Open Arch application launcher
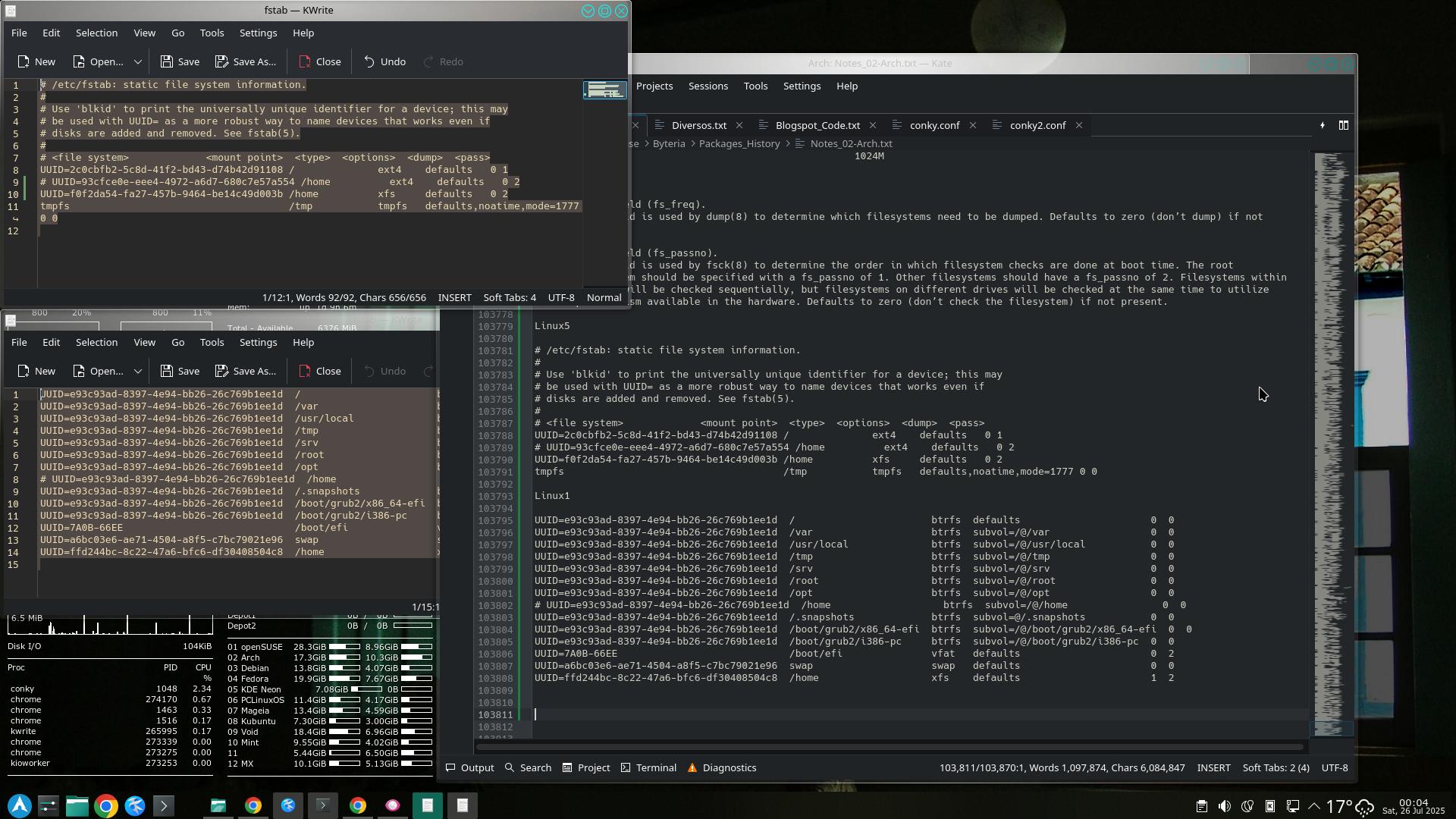1456x819 pixels. [20, 805]
